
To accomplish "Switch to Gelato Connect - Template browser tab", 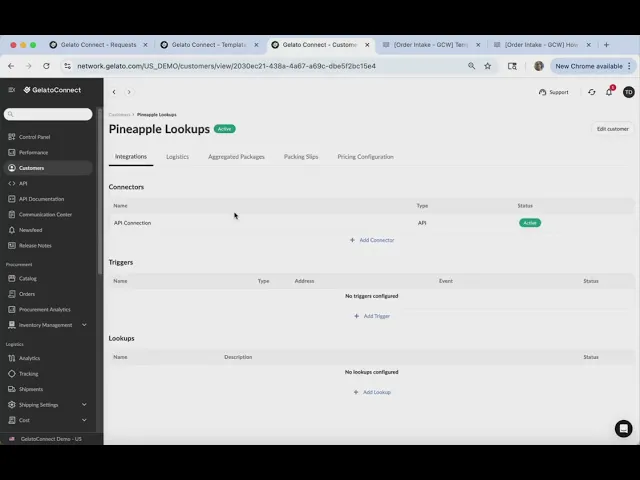I will point(209,45).
